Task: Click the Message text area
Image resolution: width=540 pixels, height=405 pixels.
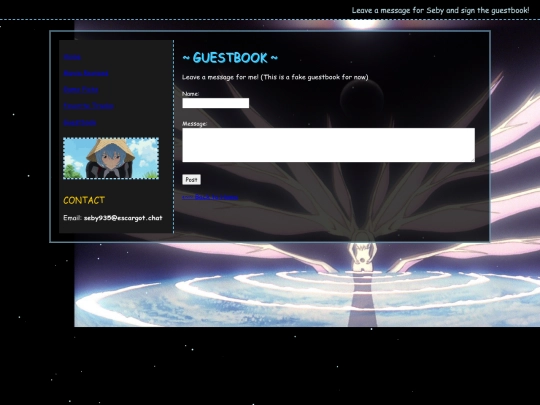Action: point(328,145)
